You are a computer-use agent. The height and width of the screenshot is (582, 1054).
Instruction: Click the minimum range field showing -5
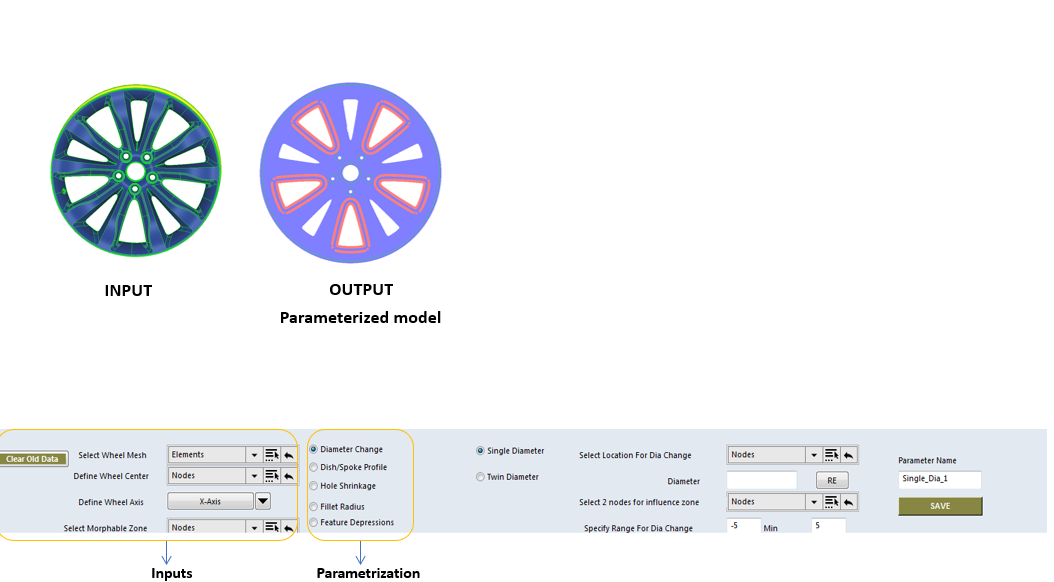click(743, 526)
